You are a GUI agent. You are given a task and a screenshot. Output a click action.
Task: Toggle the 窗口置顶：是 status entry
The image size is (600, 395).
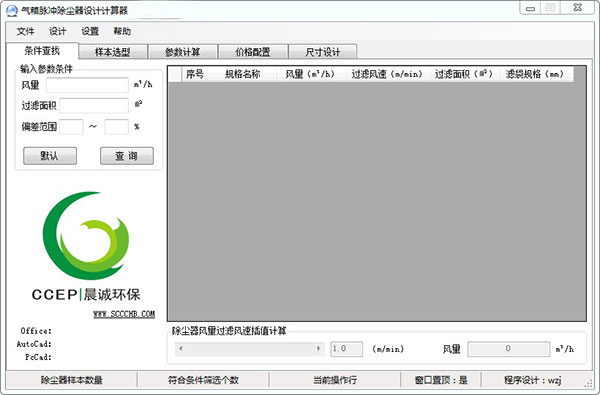441,380
